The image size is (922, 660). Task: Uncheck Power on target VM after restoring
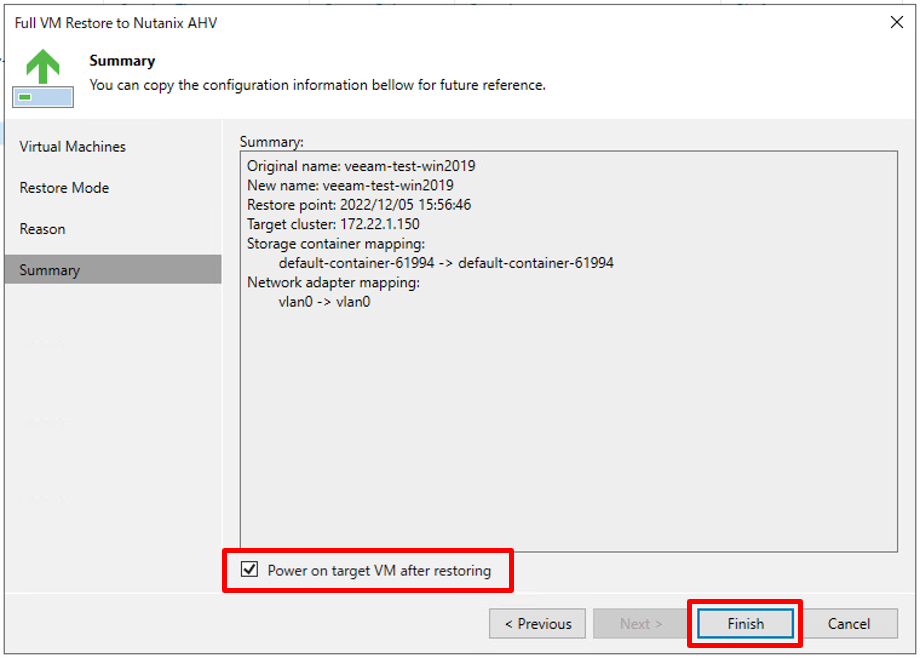[x=249, y=569]
